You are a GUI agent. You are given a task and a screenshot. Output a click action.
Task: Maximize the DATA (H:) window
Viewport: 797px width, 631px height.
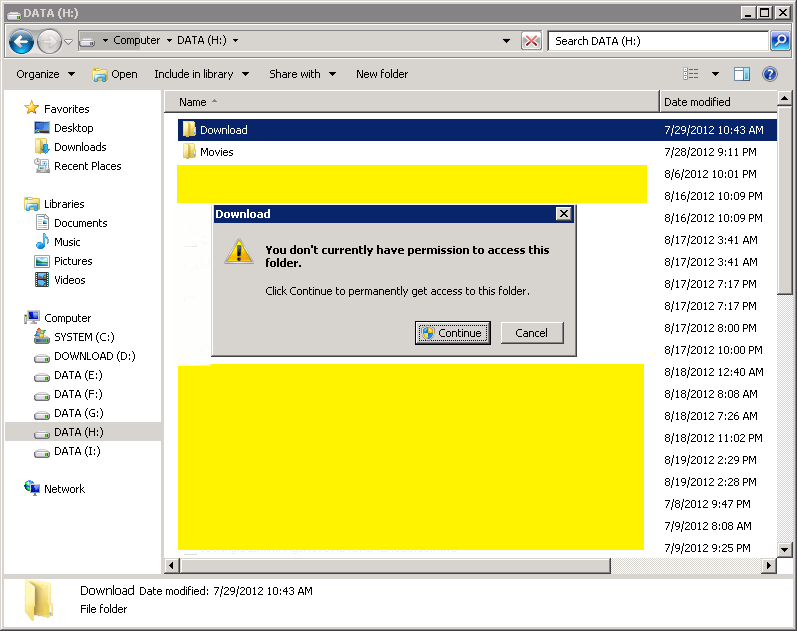tap(764, 13)
